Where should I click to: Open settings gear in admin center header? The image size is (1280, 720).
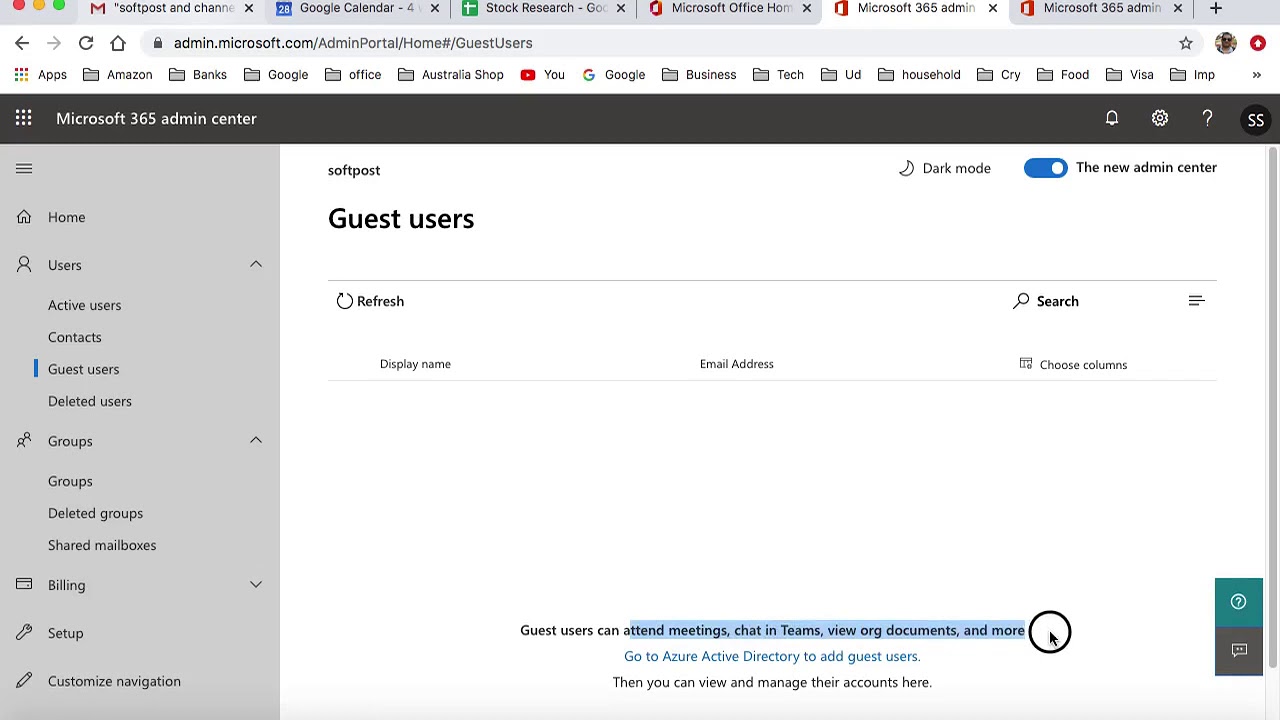click(x=1160, y=118)
